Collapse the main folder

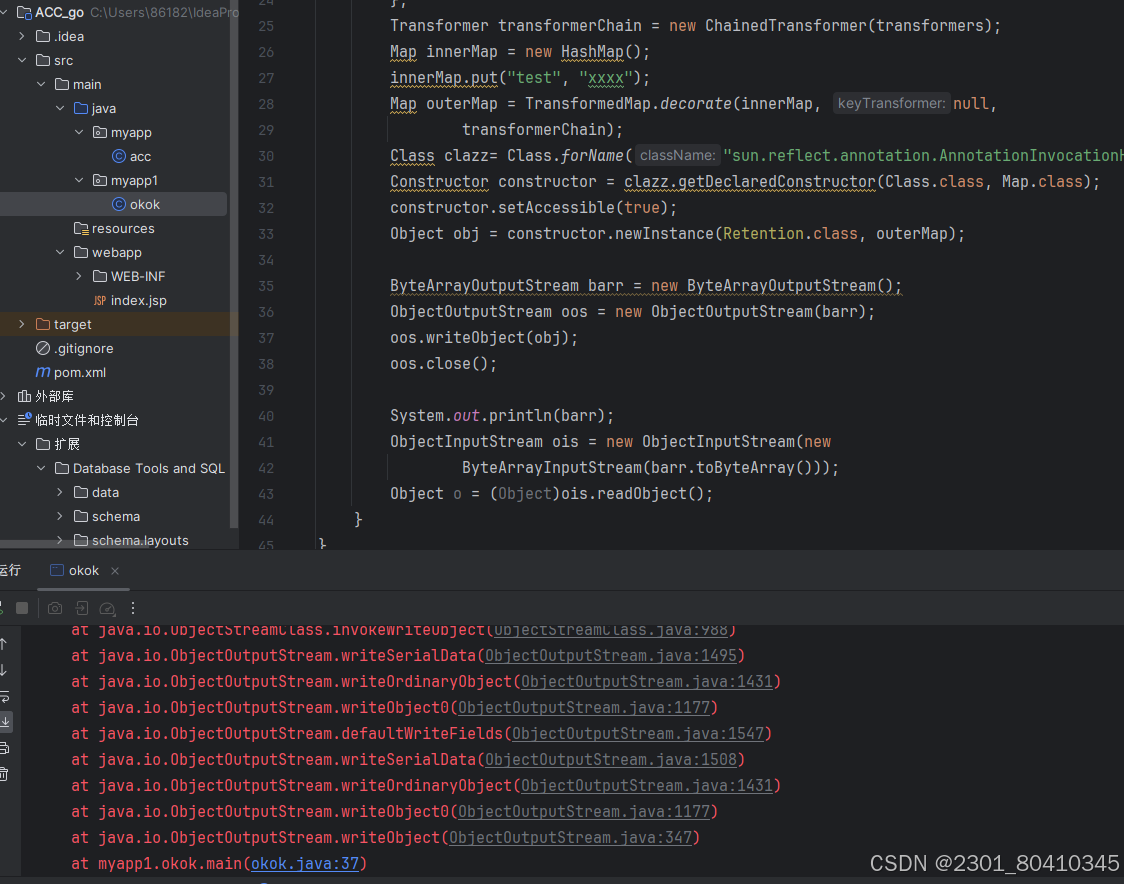click(x=41, y=84)
